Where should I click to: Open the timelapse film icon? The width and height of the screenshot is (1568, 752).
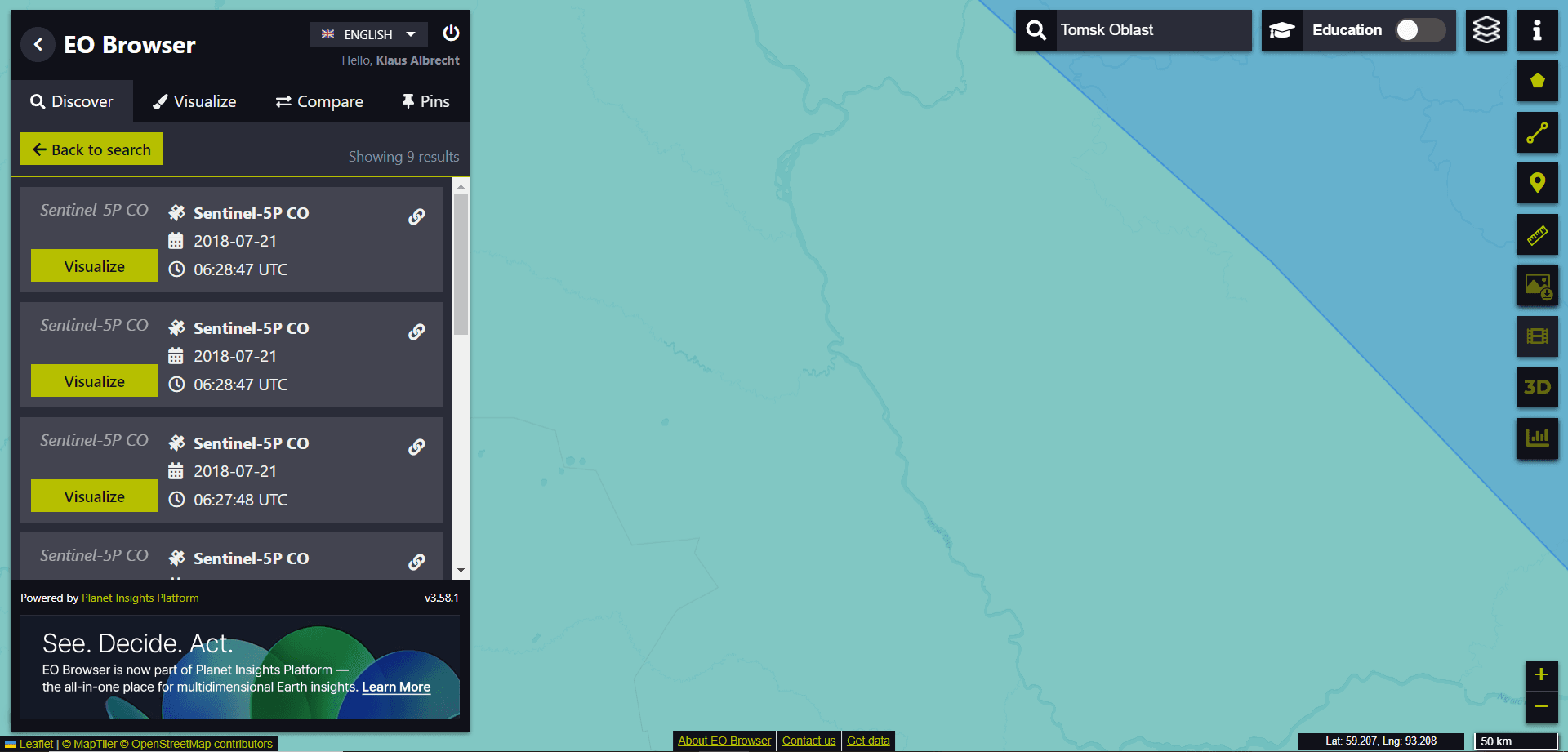pyautogui.click(x=1537, y=336)
